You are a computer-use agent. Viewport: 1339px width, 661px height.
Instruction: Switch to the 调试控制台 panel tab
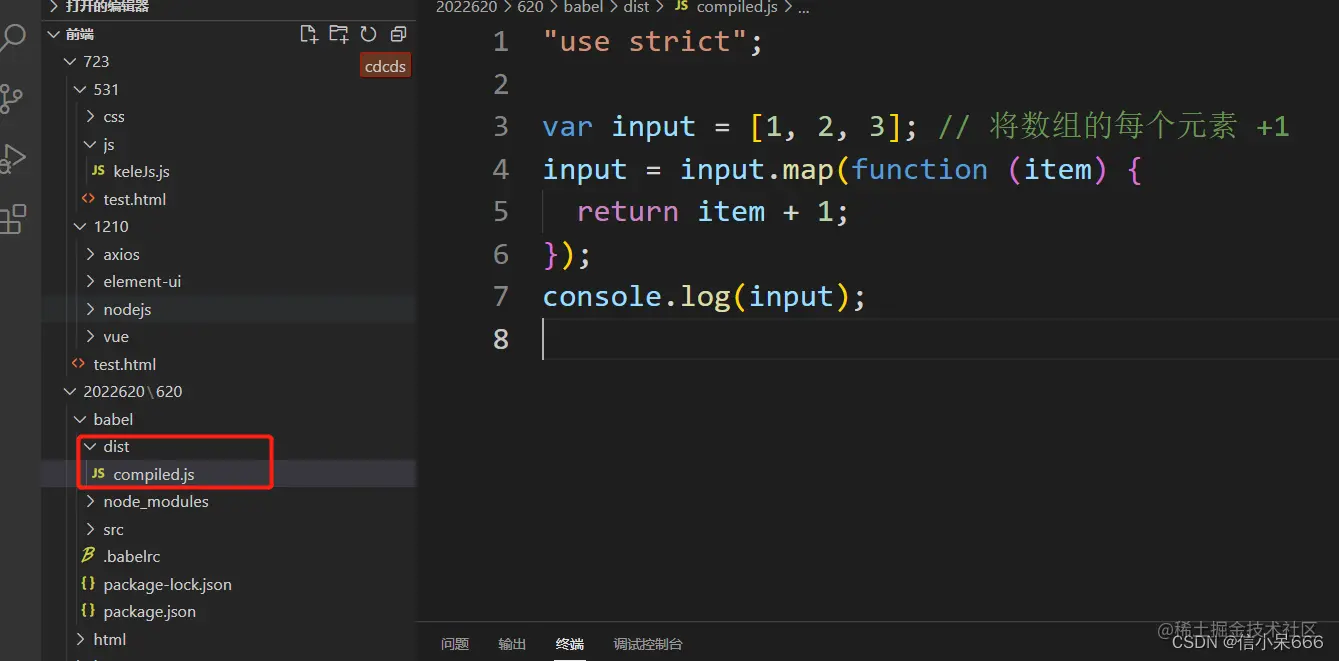tap(648, 644)
